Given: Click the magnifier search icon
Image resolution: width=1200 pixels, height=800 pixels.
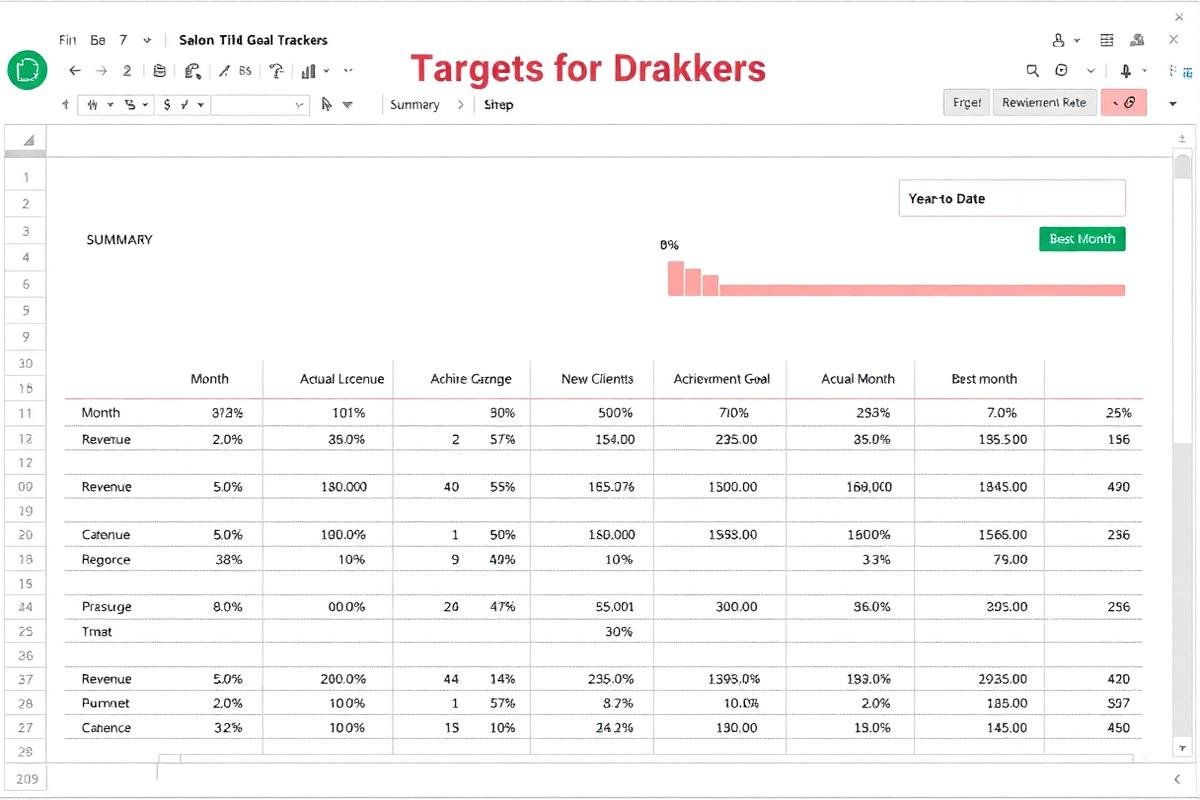Looking at the screenshot, I should point(1033,71).
